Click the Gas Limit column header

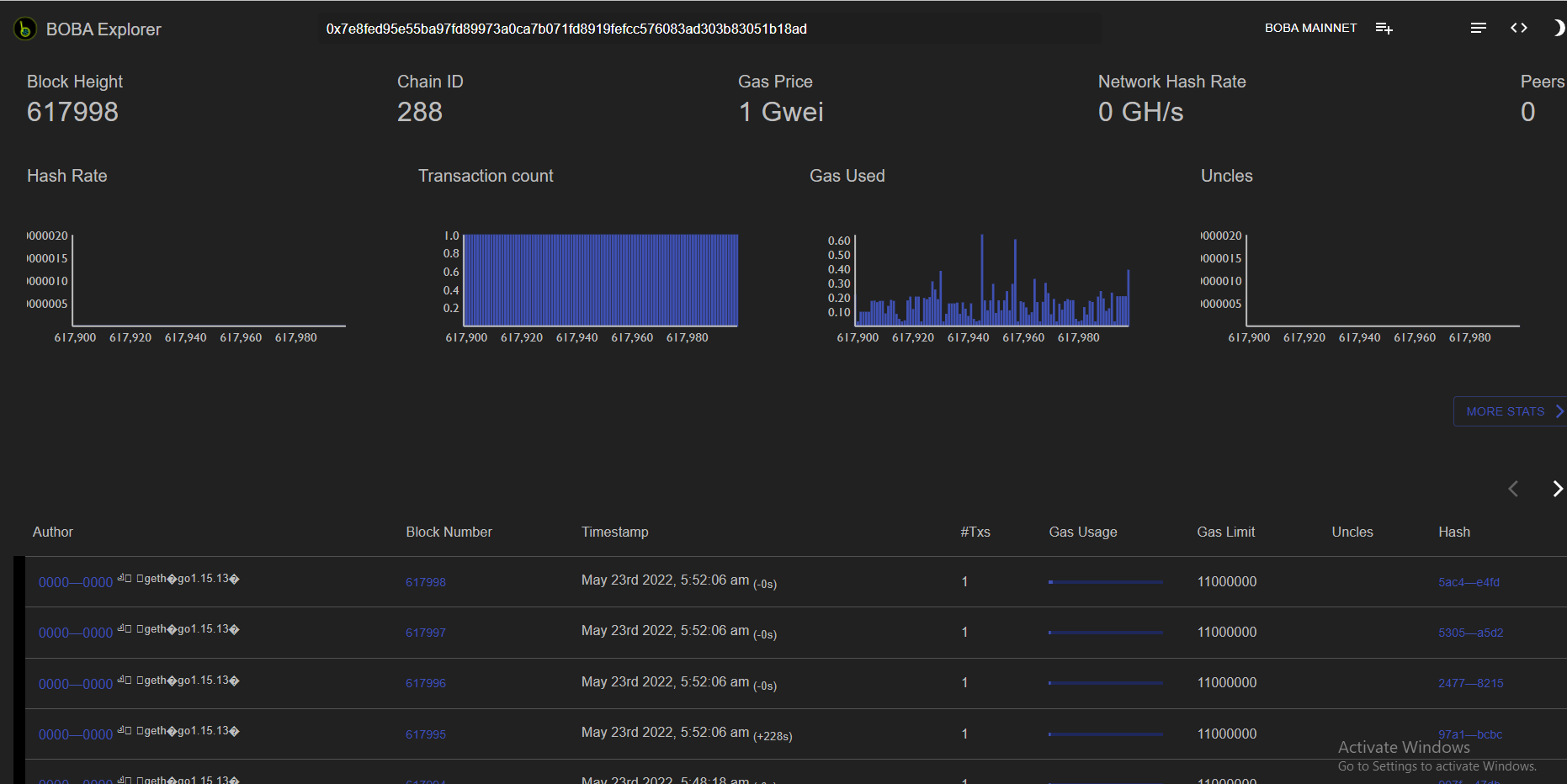point(1226,532)
